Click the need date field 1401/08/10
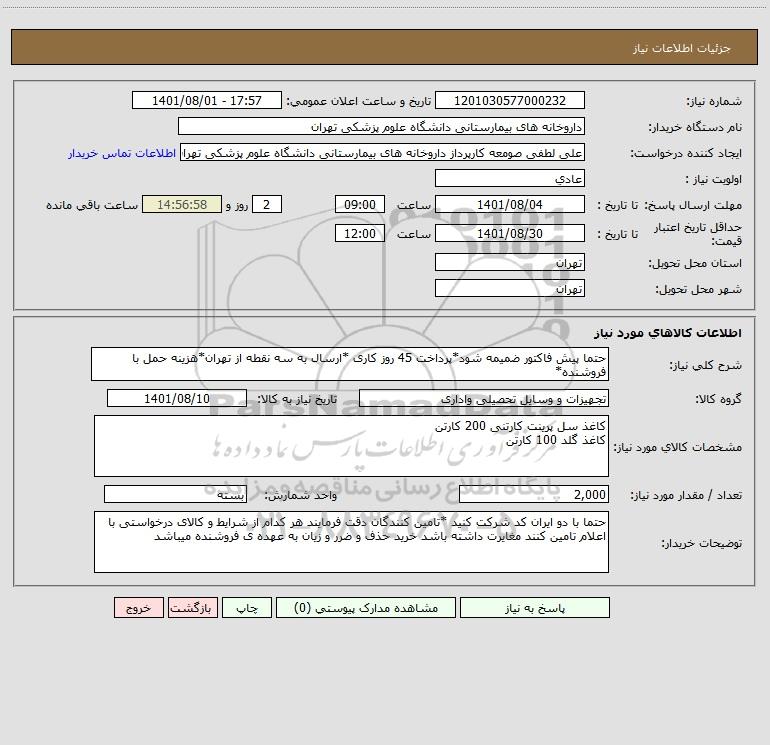Viewport: 770px width, 745px height. click(177, 398)
